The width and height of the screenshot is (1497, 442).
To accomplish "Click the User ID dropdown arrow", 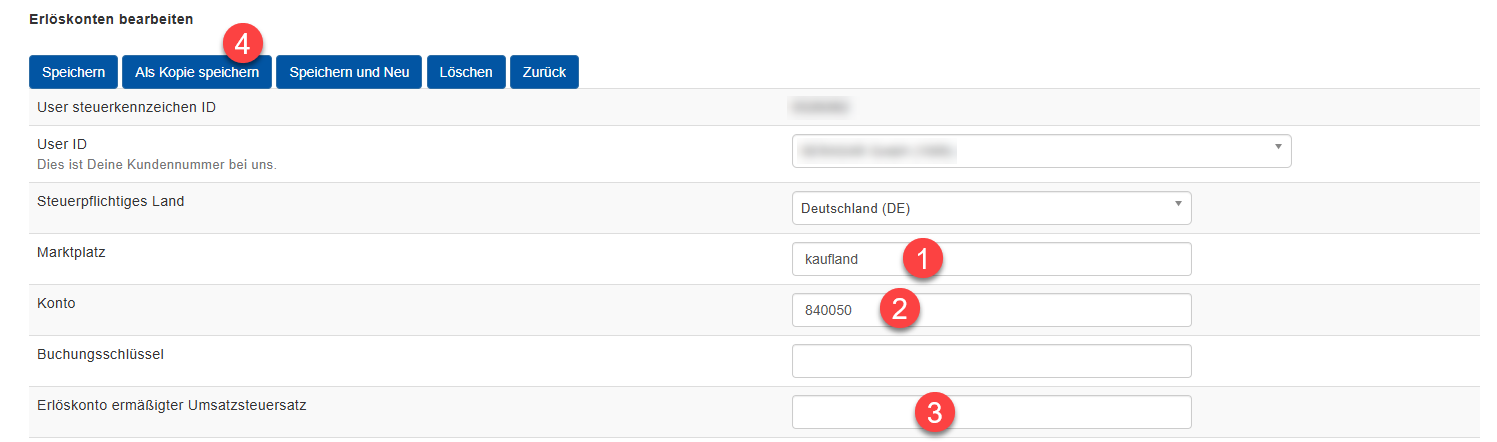I will pos(1277,147).
